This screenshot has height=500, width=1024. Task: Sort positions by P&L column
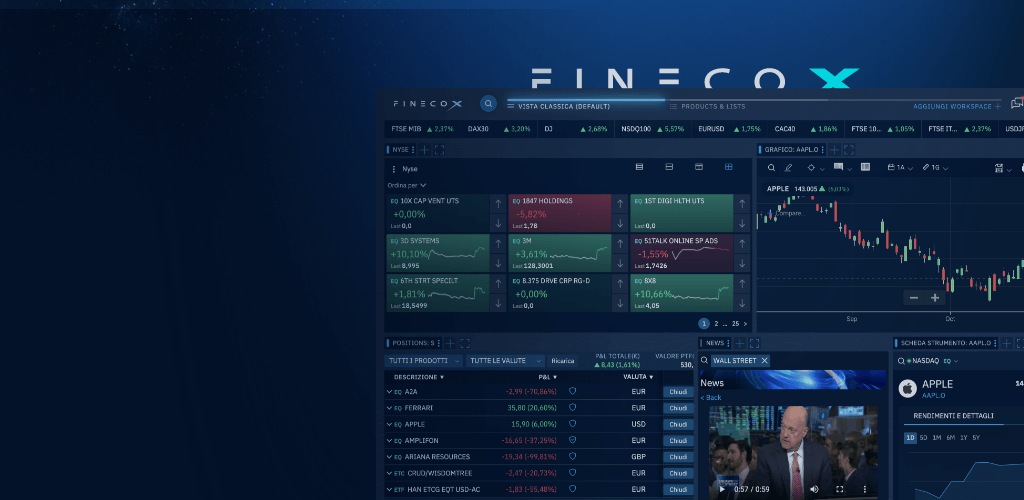click(548, 377)
